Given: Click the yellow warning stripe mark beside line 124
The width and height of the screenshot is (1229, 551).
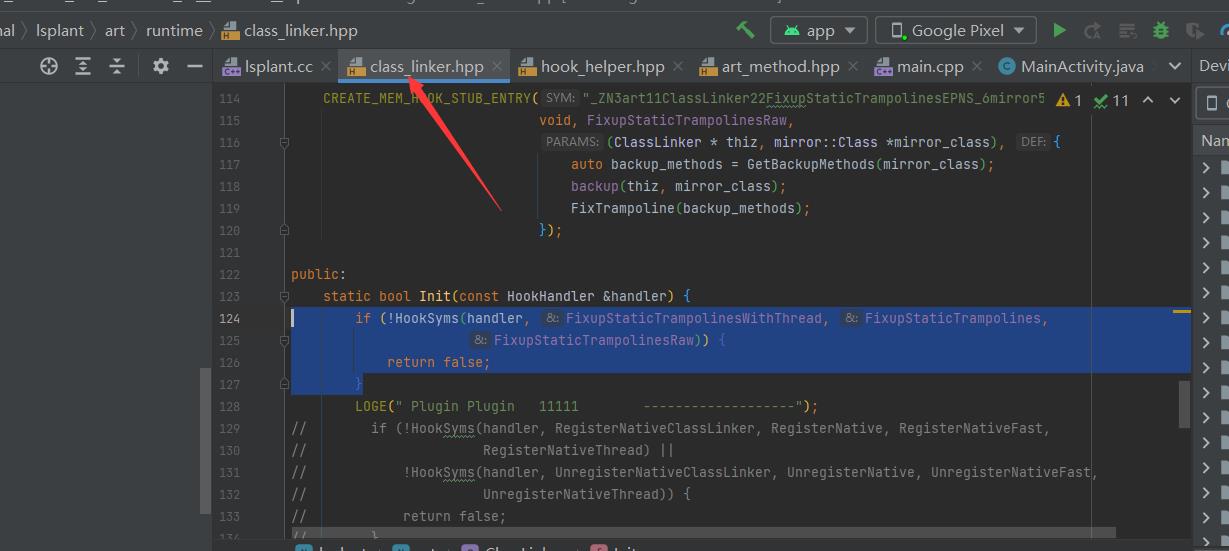Looking at the screenshot, I should click(x=1182, y=312).
